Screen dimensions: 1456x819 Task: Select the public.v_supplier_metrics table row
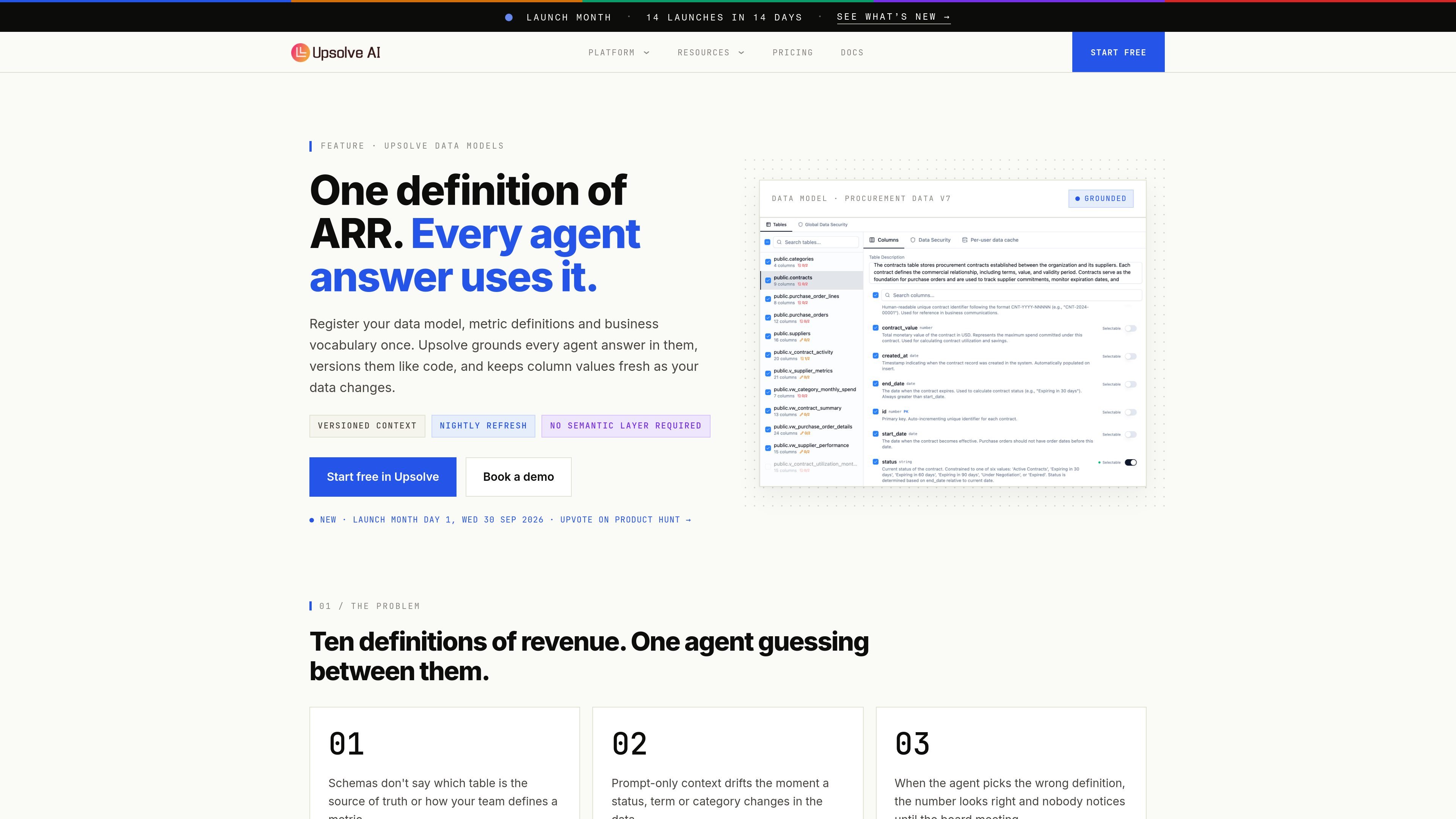812,373
